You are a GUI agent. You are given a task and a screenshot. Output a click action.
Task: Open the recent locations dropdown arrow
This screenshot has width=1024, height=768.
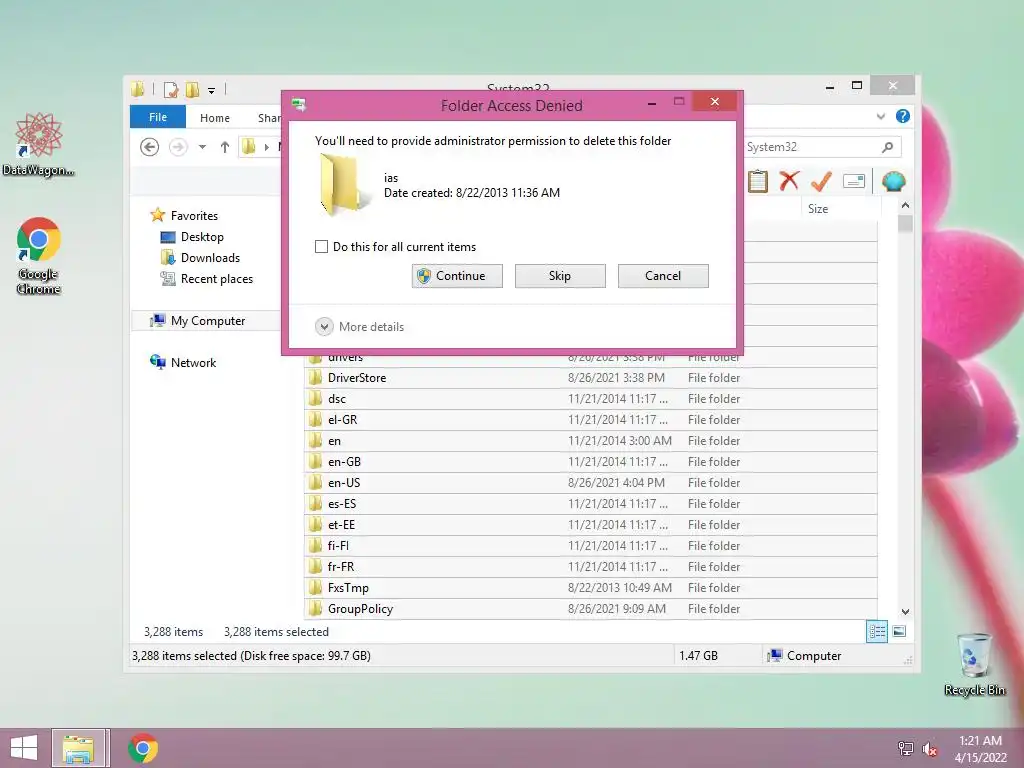[x=202, y=147]
